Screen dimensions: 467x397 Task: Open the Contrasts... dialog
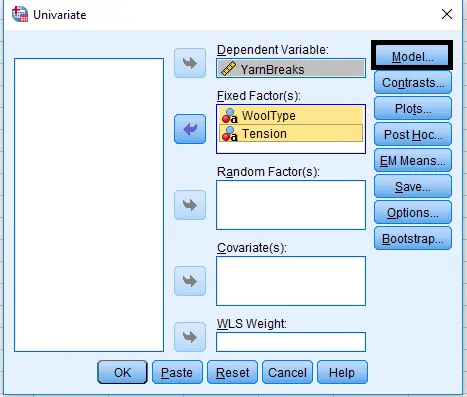tap(413, 82)
